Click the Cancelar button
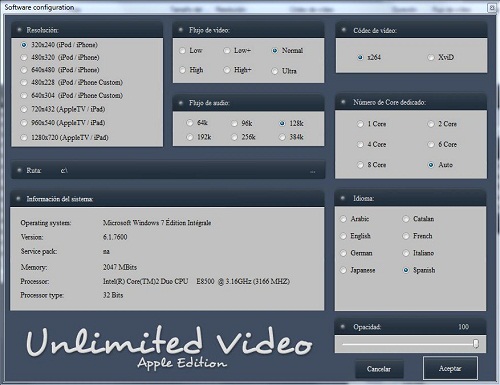Viewport: 500px width, 385px height. tap(379, 369)
